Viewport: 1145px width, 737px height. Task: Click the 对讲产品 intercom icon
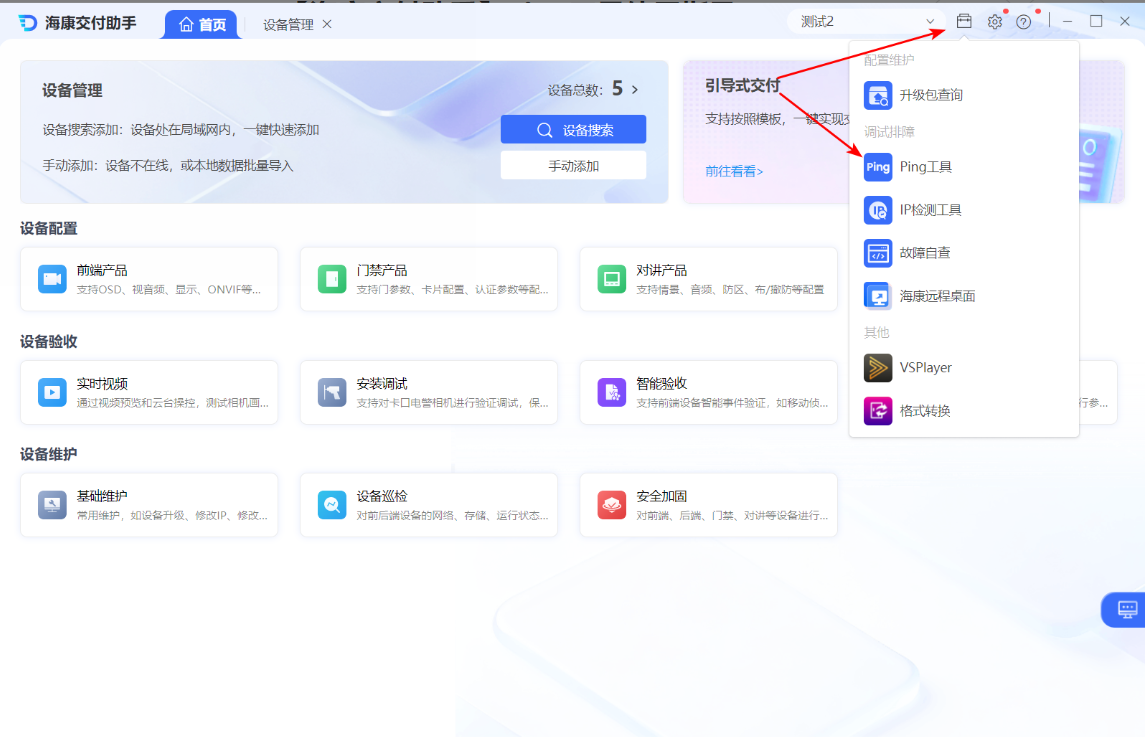tap(612, 279)
